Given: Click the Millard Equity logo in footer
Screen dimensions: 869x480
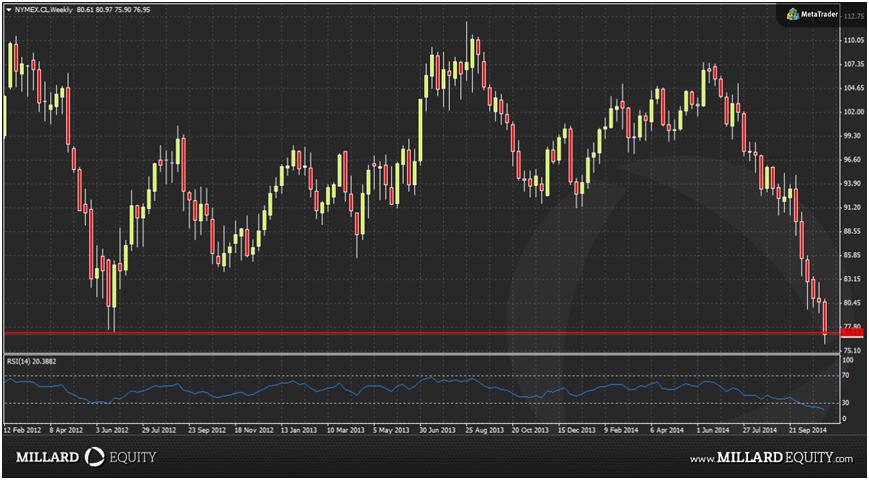Looking at the screenshot, I should tap(86, 457).
